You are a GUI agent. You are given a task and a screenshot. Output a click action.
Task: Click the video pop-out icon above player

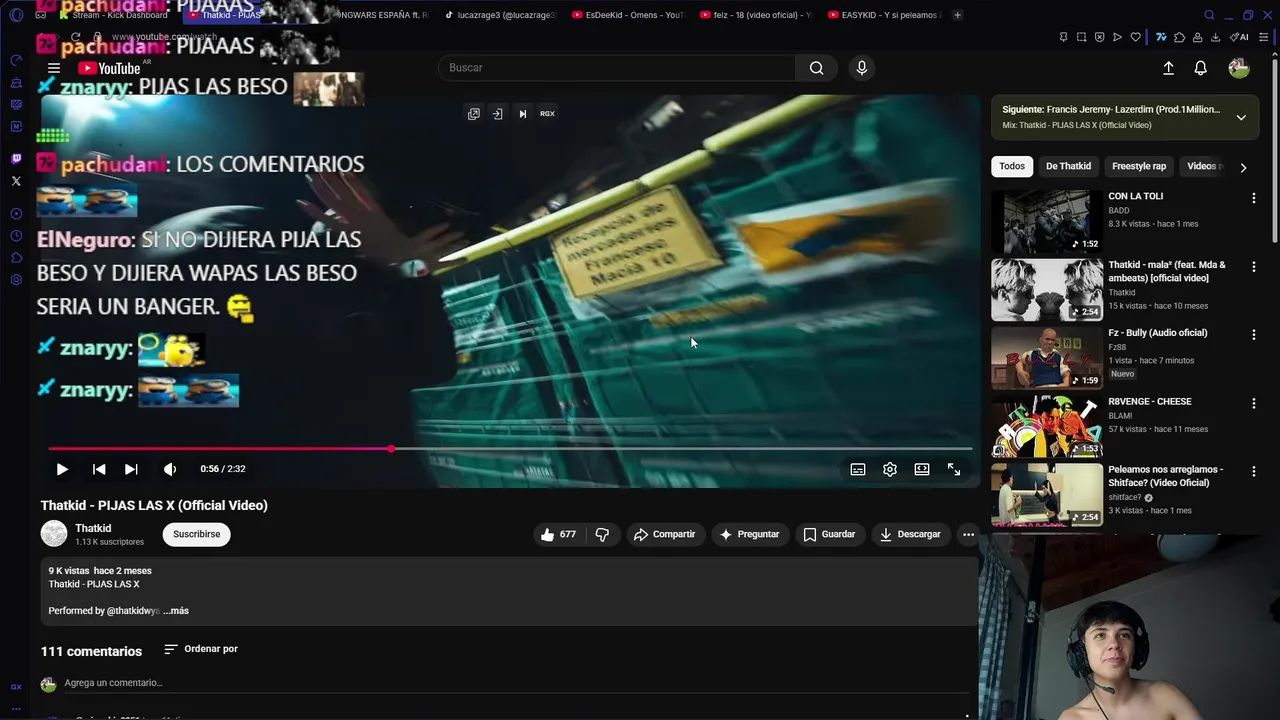coord(474,114)
